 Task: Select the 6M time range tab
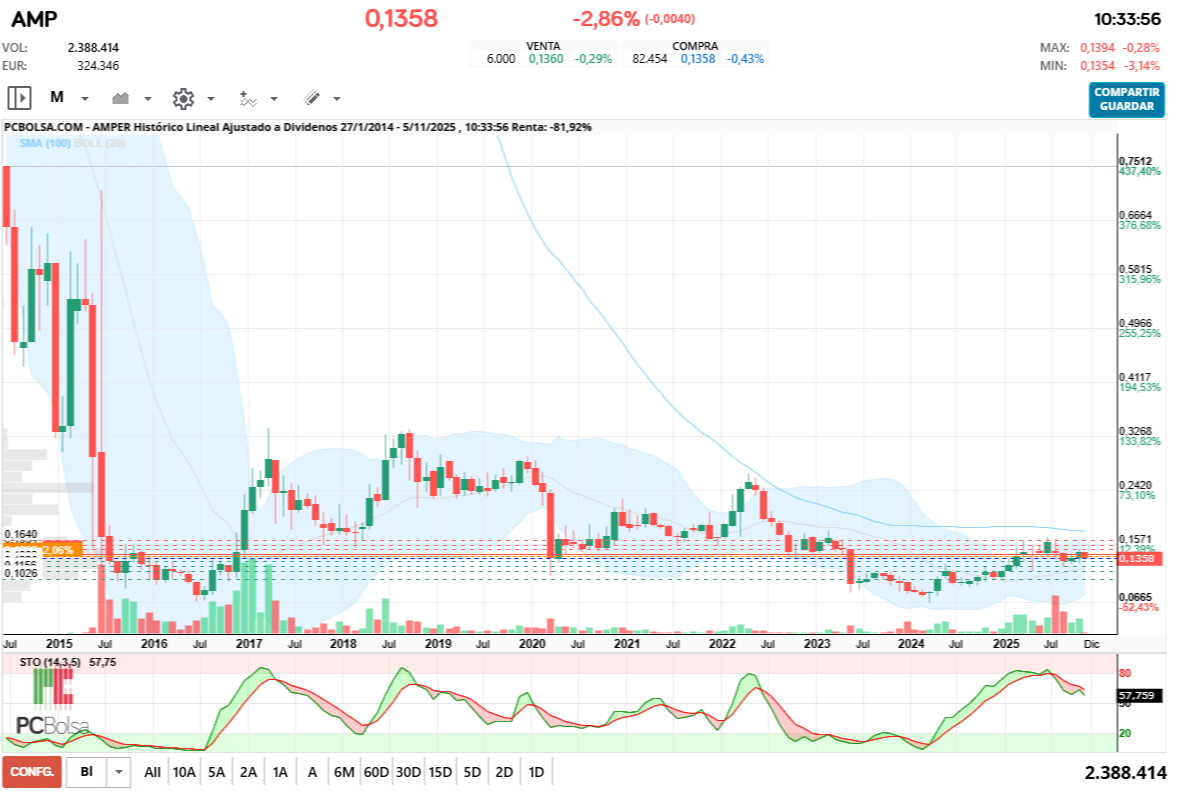pyautogui.click(x=344, y=772)
